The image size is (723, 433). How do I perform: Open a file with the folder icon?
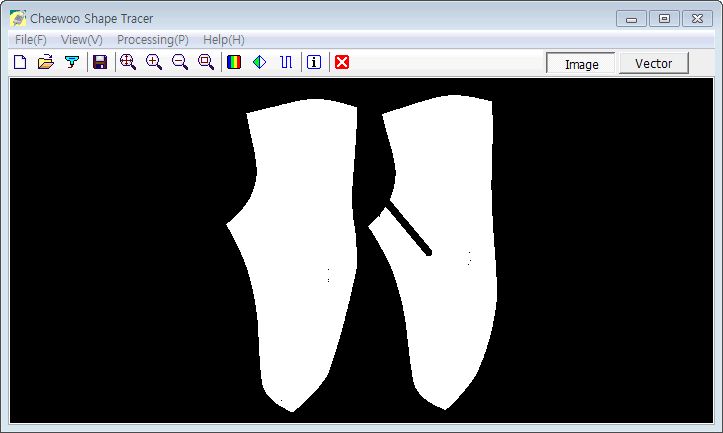[46, 62]
